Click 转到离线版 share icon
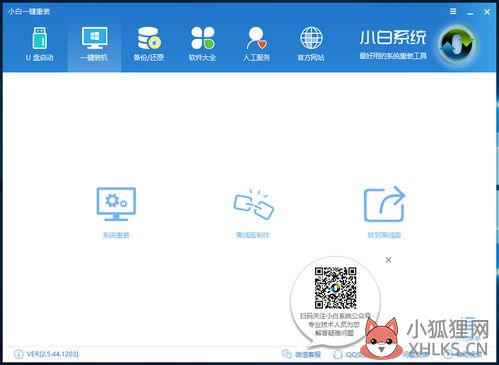The width and height of the screenshot is (499, 365). [x=384, y=204]
